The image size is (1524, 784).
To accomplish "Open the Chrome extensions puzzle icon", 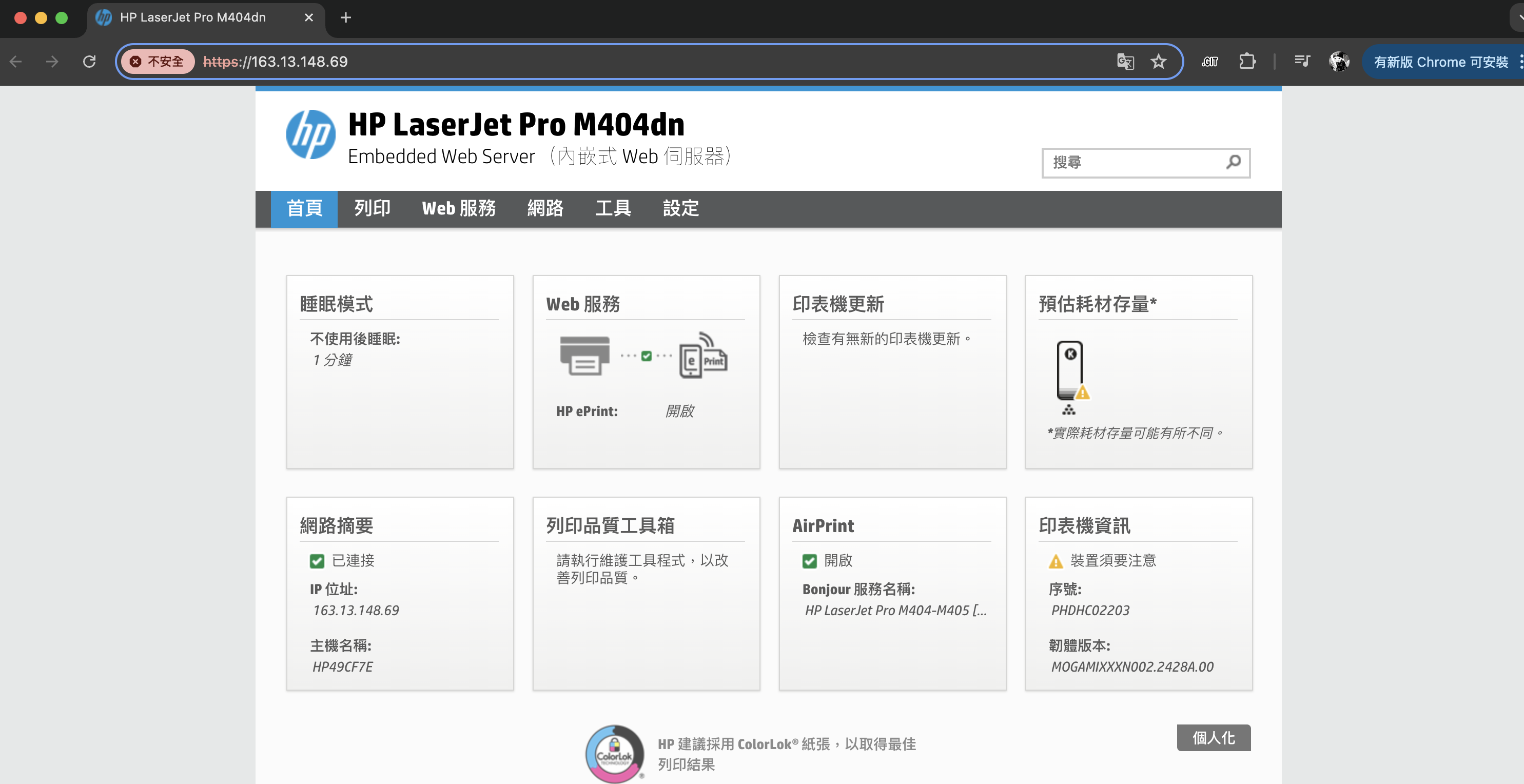I will pyautogui.click(x=1247, y=62).
